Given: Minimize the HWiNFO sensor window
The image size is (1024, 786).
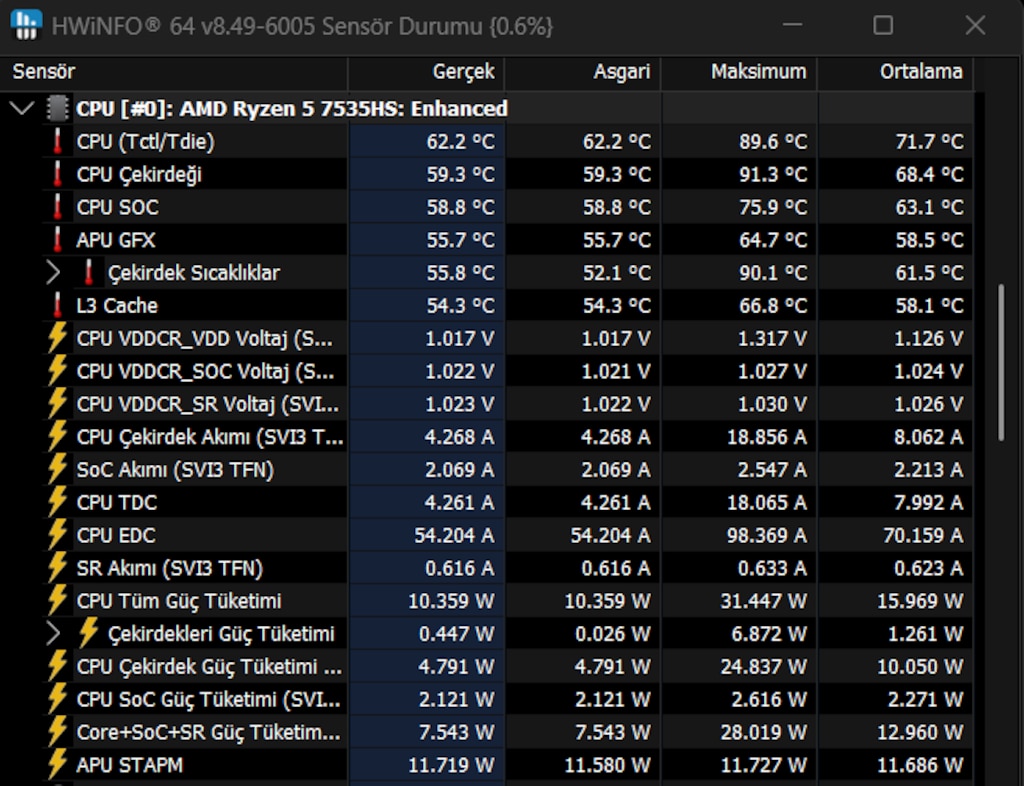Looking at the screenshot, I should click(792, 25).
